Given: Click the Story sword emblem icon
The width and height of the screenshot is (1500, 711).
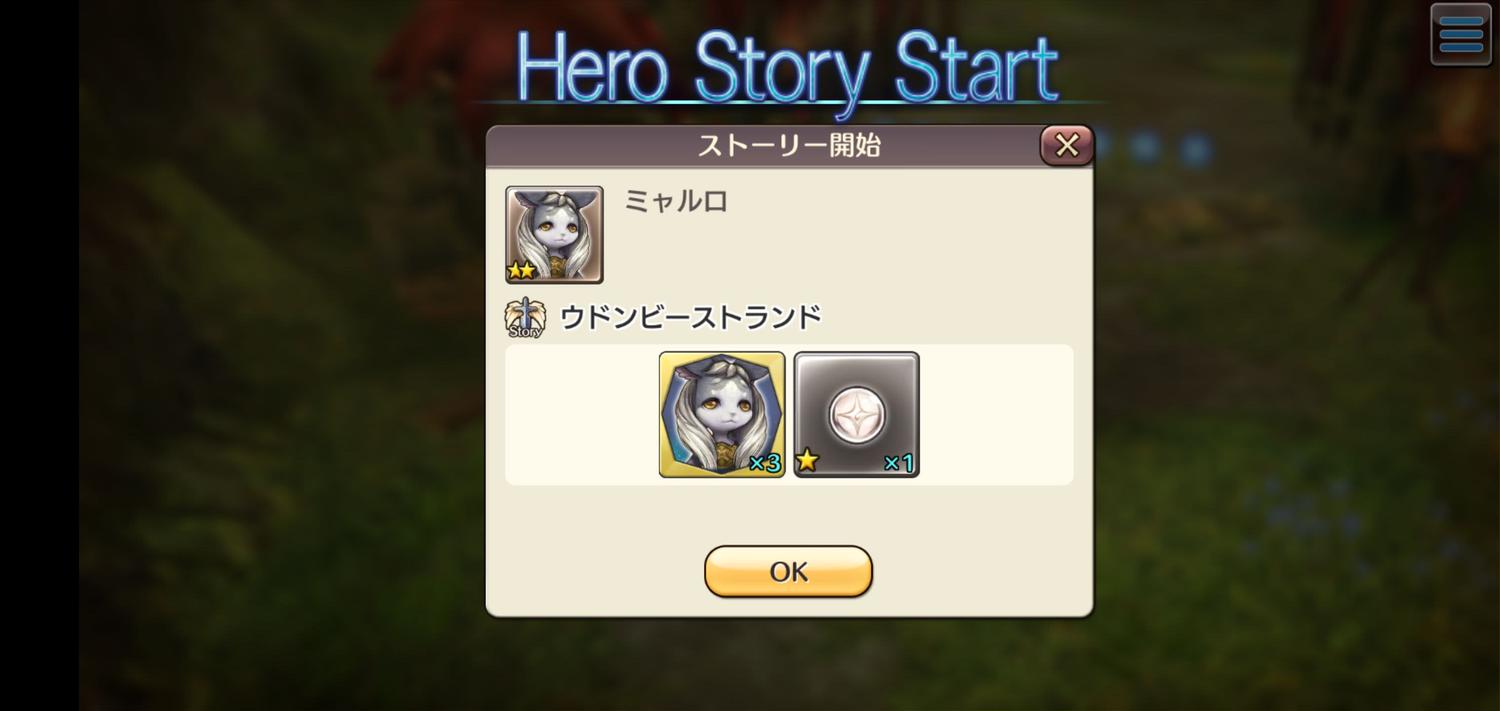Looking at the screenshot, I should (x=525, y=318).
